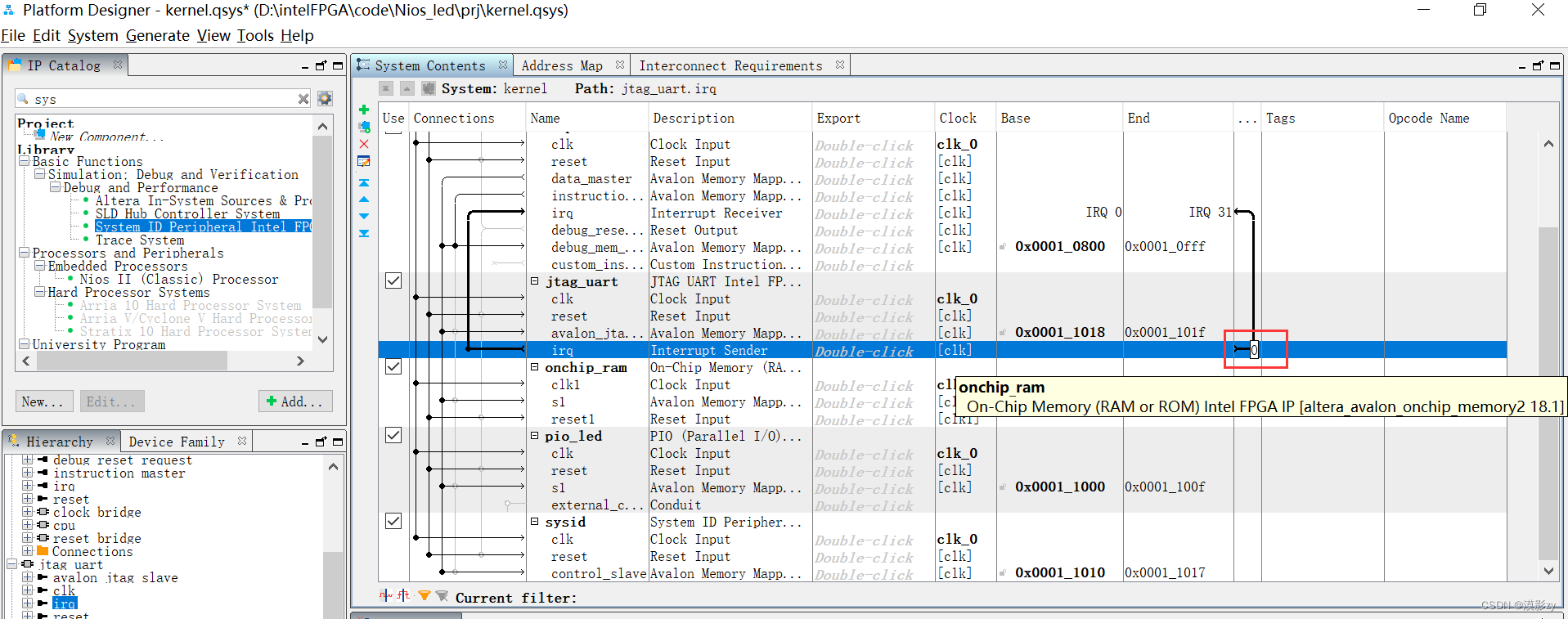The width and height of the screenshot is (1568, 619).
Task: Click the drill-into-subsystem icon beside System kernel
Action: [x=428, y=88]
